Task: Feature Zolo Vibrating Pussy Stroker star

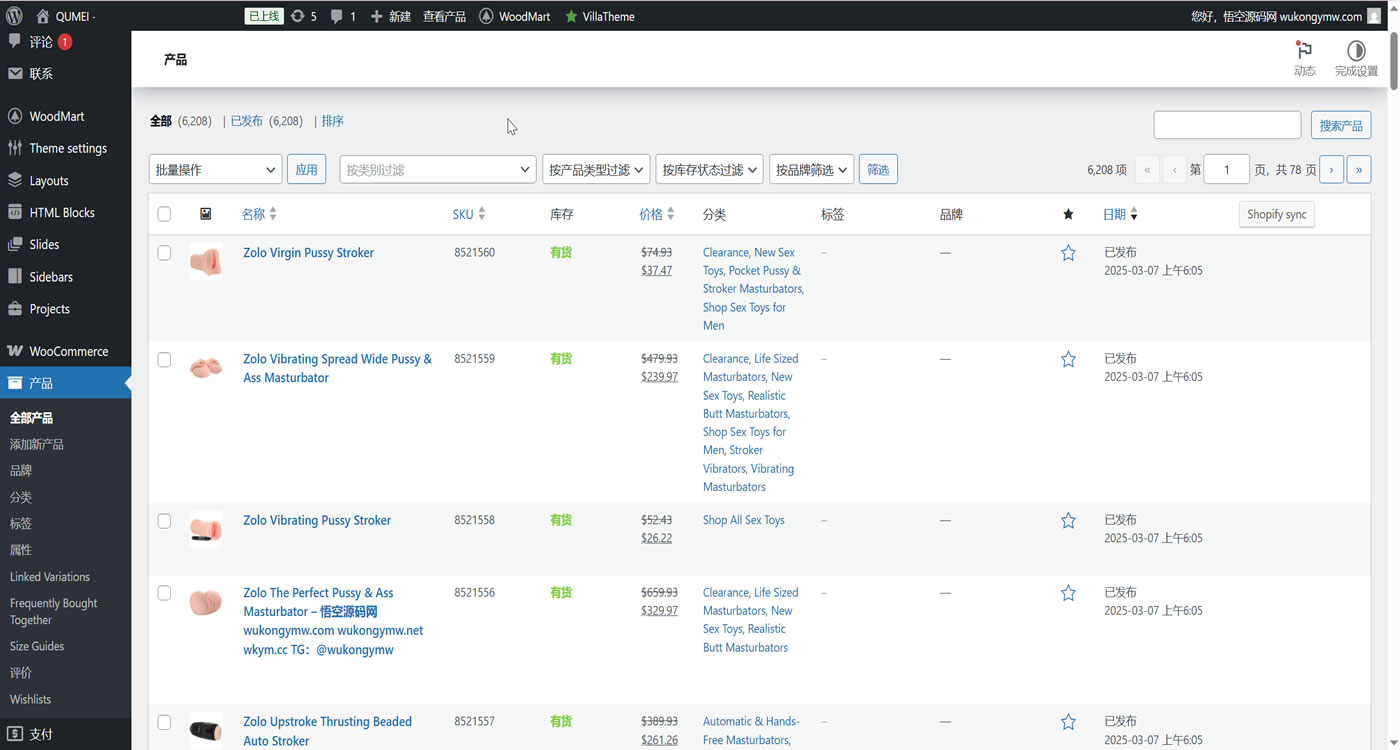Action: coord(1068,520)
